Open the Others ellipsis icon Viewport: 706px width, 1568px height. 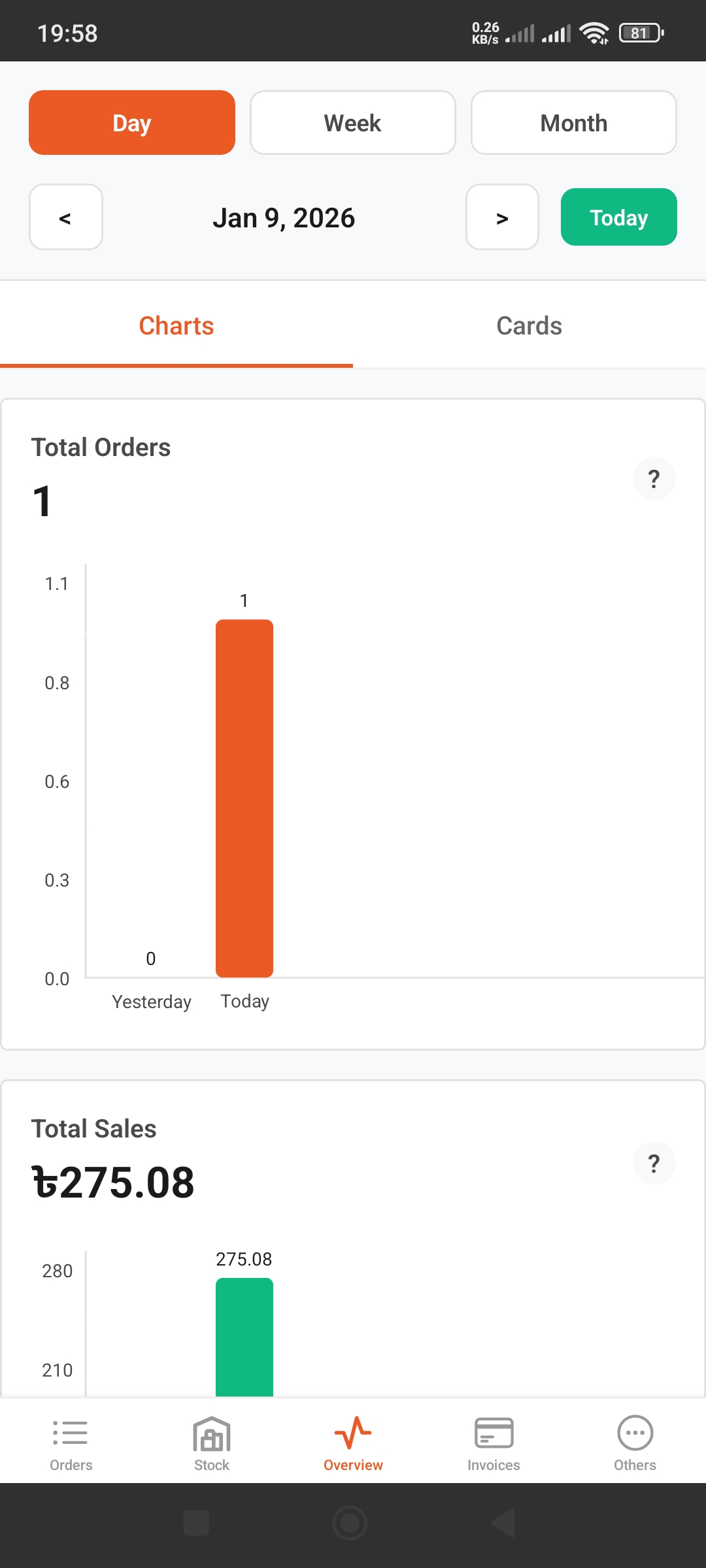pos(635,1434)
